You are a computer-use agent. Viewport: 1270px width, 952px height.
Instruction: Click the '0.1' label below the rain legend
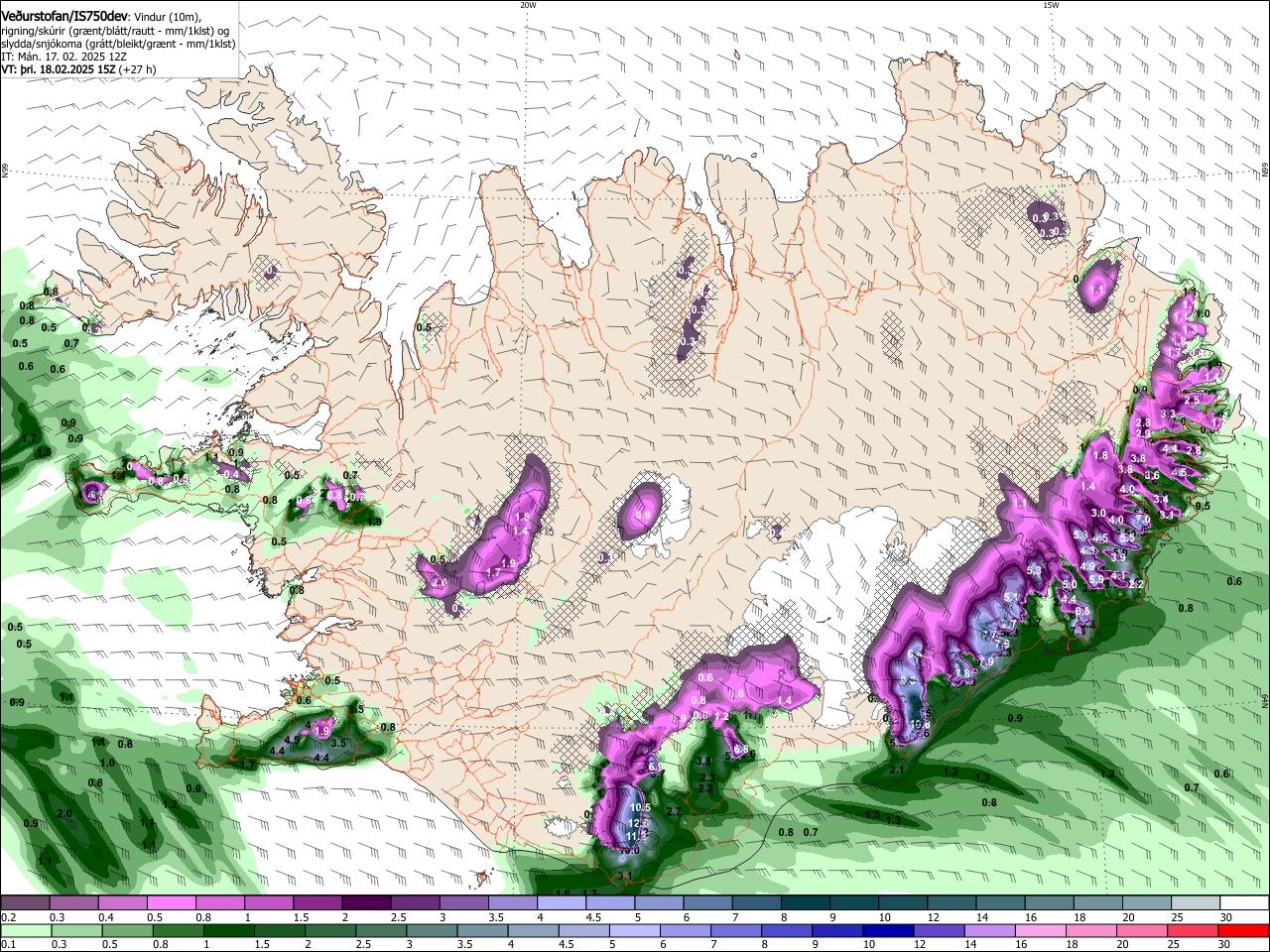pos(7,945)
